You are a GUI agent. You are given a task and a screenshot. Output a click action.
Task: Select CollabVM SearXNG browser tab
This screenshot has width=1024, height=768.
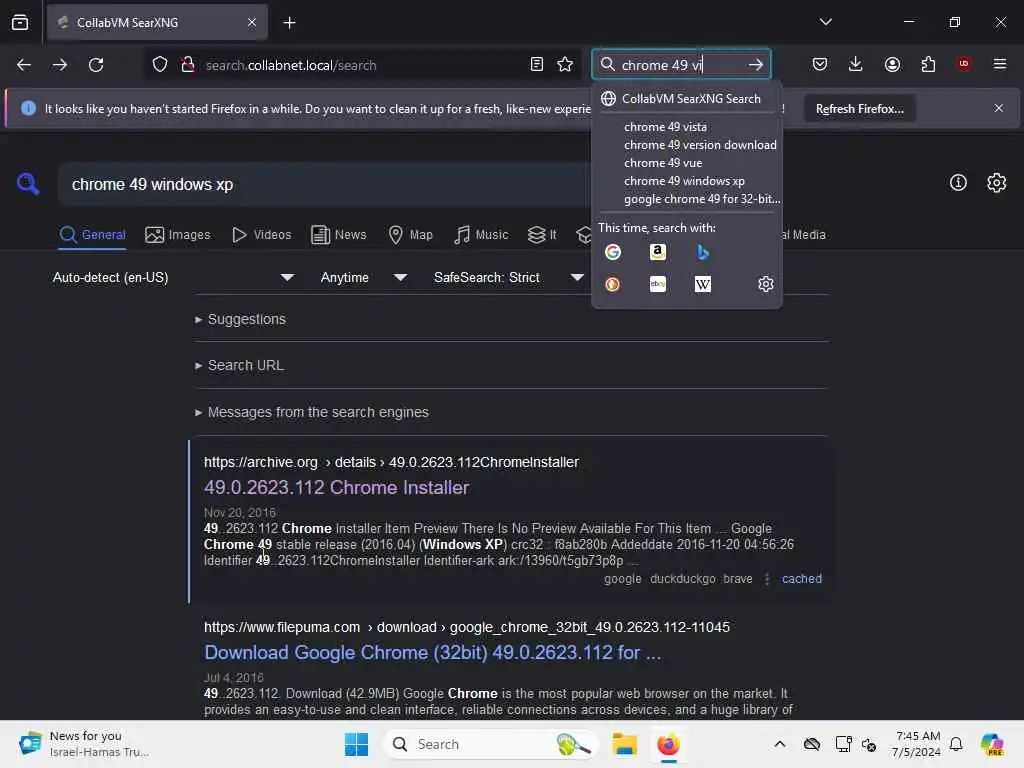click(157, 22)
